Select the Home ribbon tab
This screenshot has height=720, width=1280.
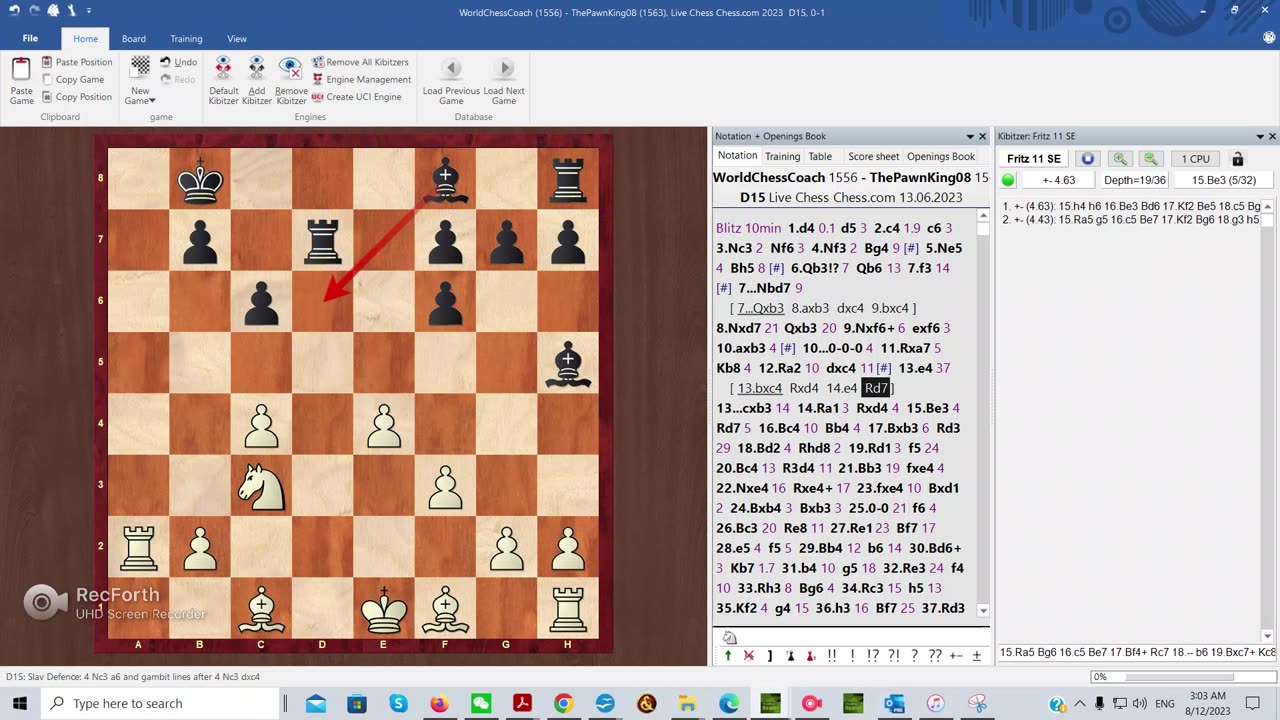point(86,39)
